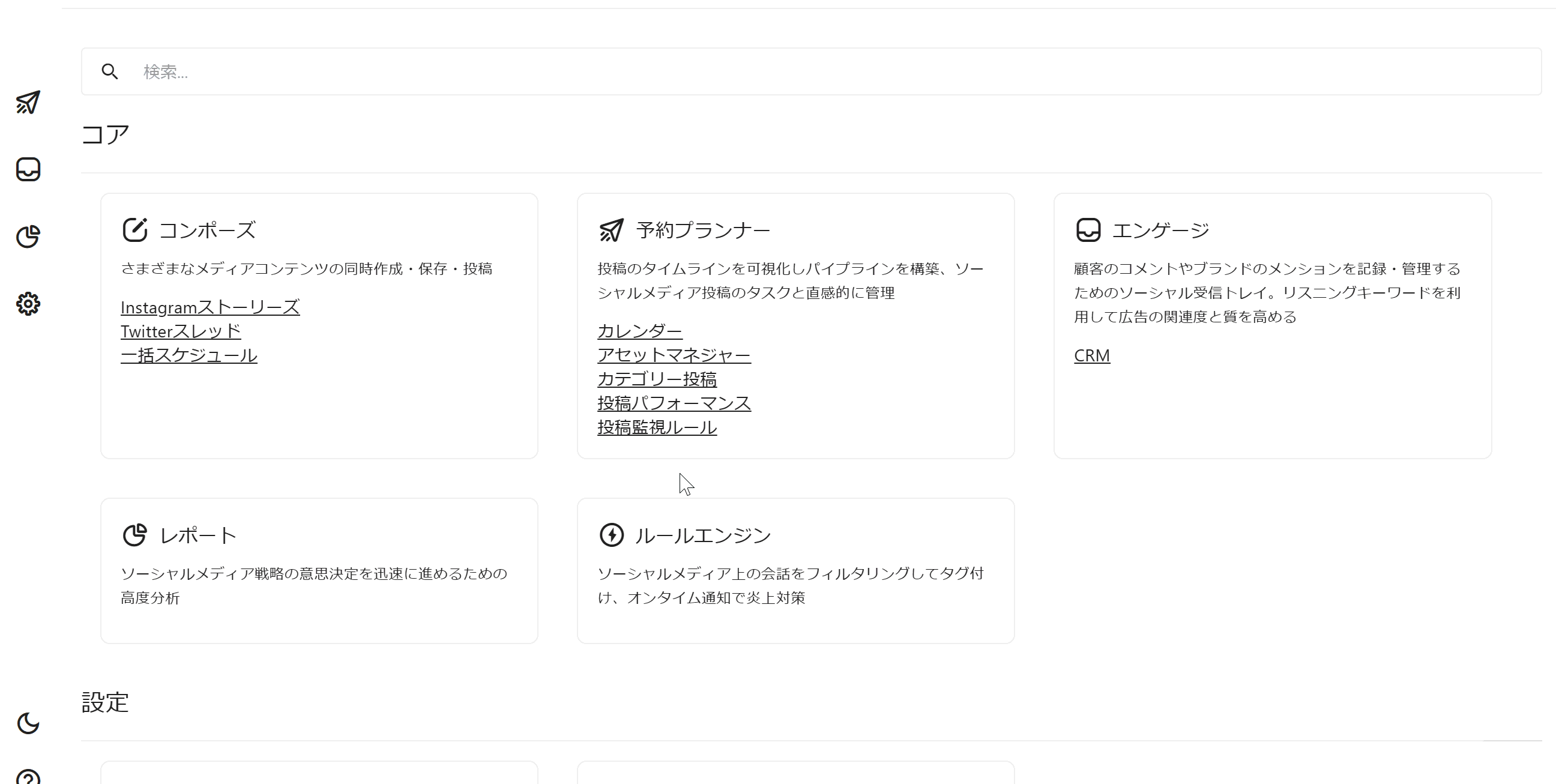Open the Instagramストーリーズ link

pyautogui.click(x=210, y=307)
